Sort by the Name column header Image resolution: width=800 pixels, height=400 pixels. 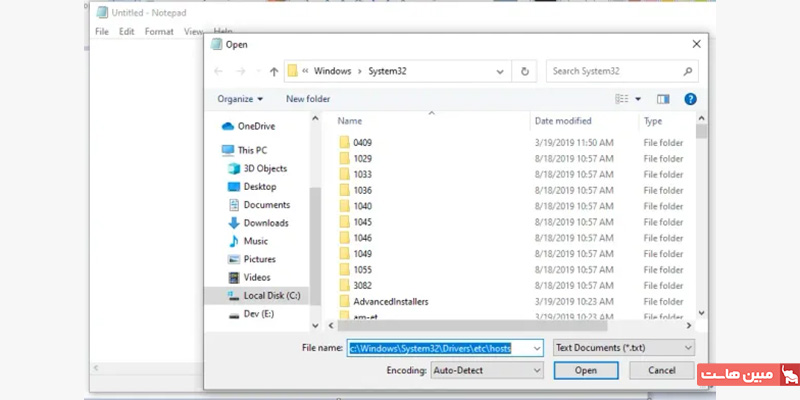pyautogui.click(x=349, y=121)
